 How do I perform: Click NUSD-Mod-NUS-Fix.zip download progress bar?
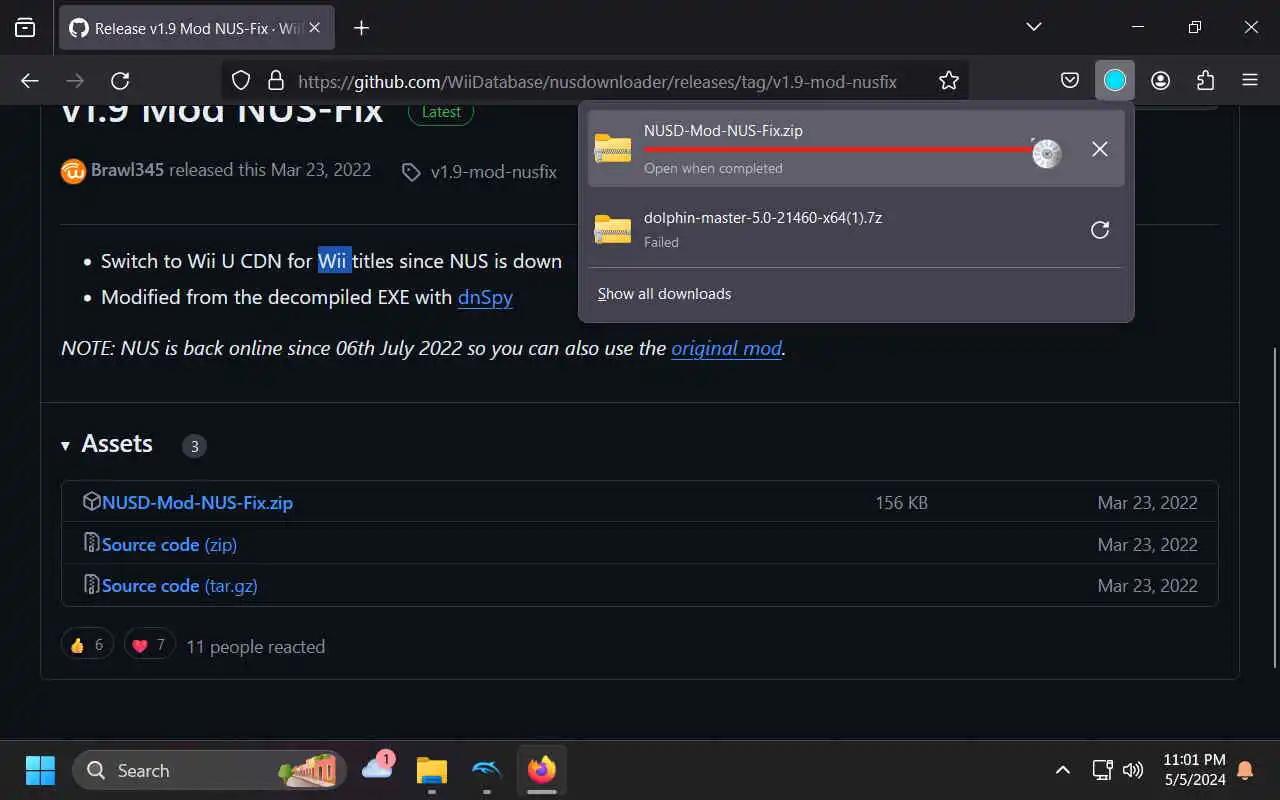click(x=838, y=150)
